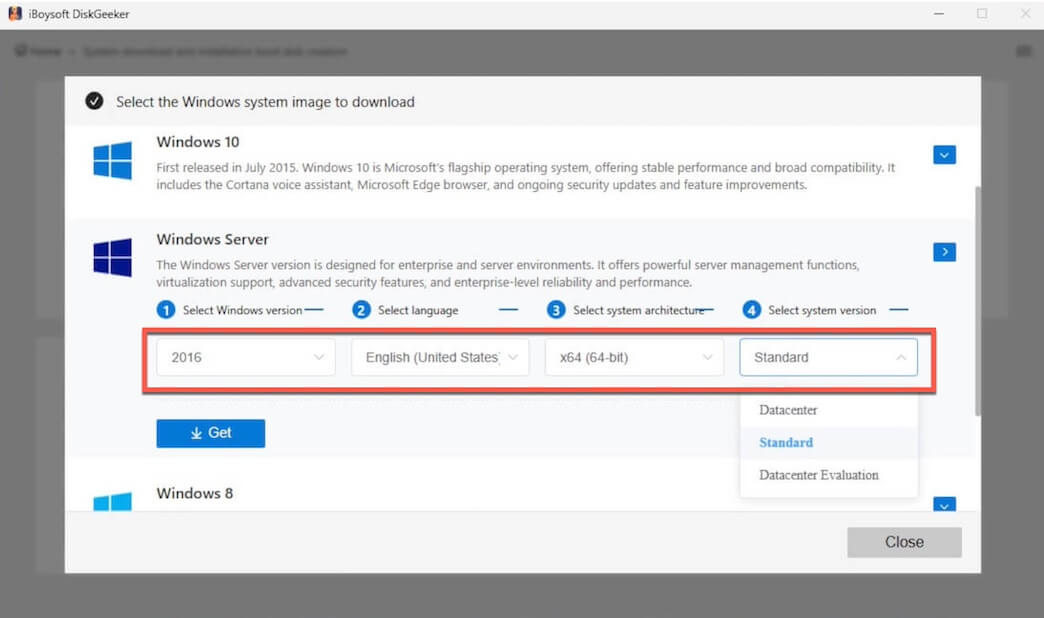Click the Get download button
The width and height of the screenshot is (1044, 618).
(210, 433)
